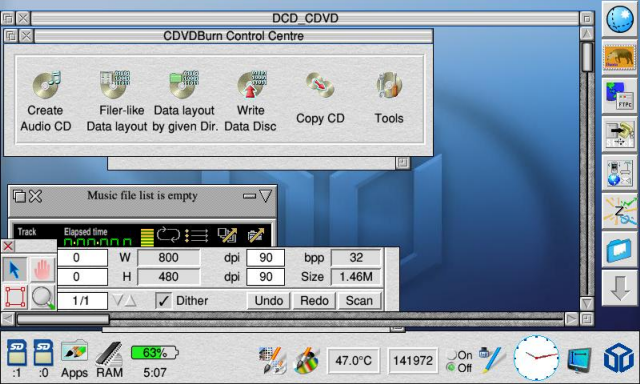Screen dimensions: 640x384
Task: Open SD card drive :0
Action: tap(43, 358)
